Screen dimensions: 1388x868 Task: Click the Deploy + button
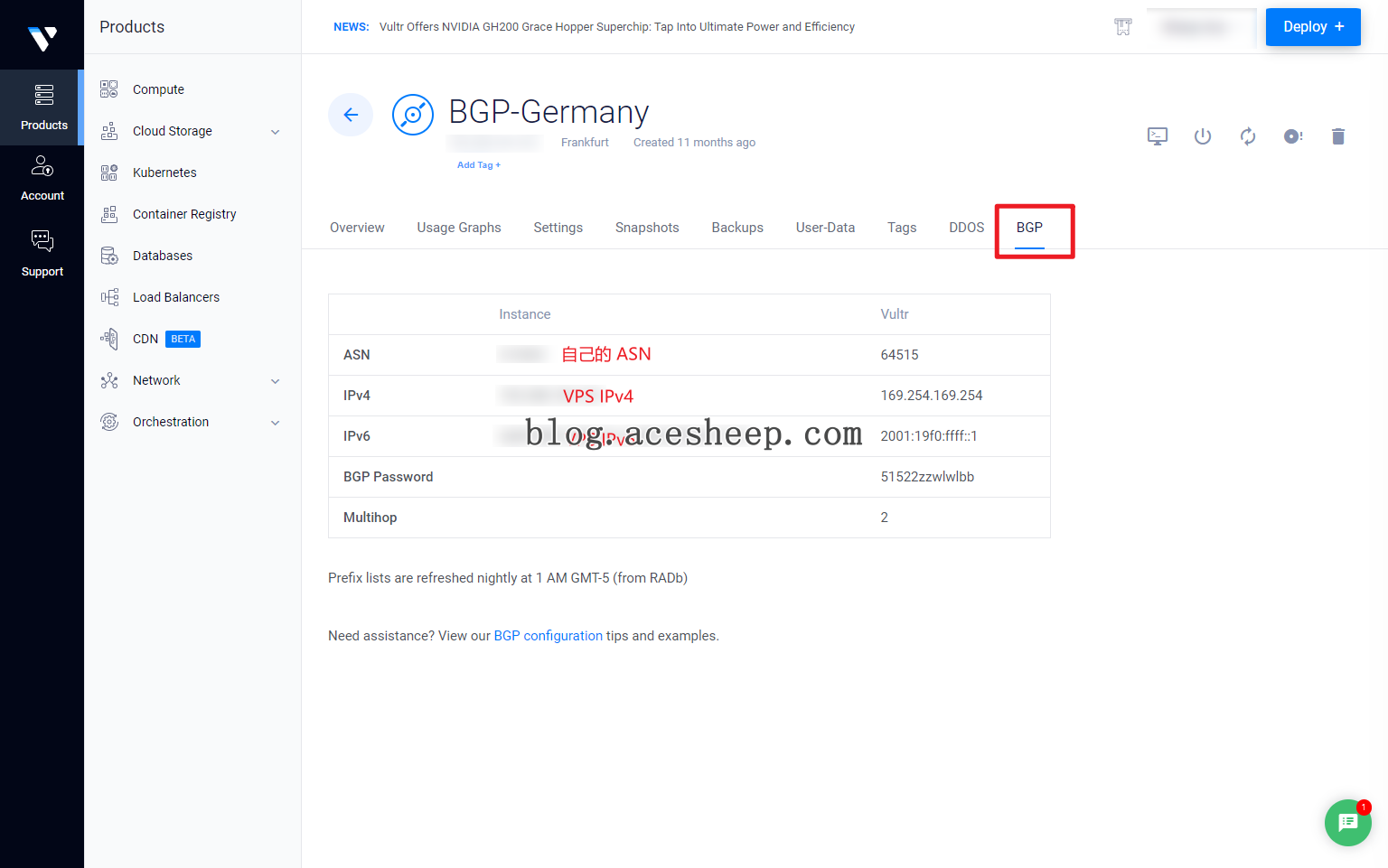tap(1313, 27)
